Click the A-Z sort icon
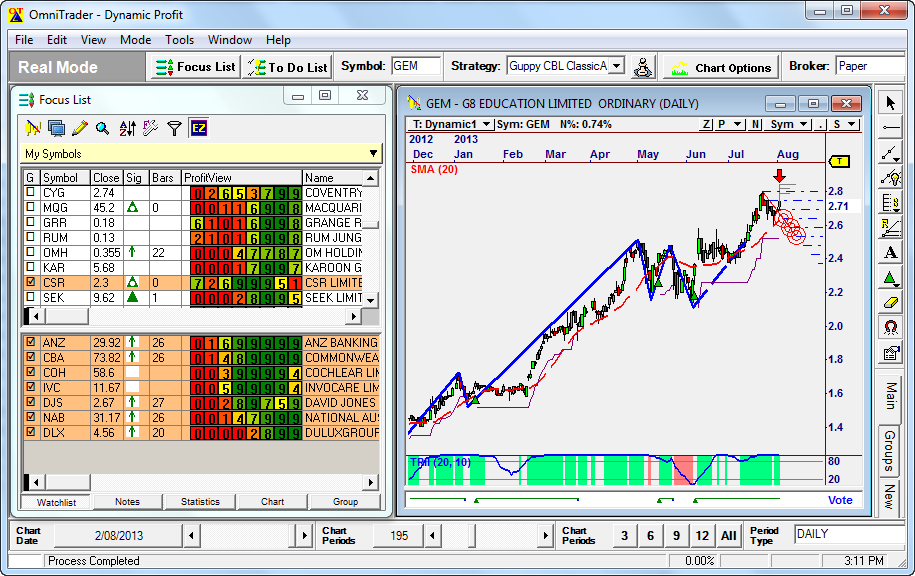 [x=127, y=128]
